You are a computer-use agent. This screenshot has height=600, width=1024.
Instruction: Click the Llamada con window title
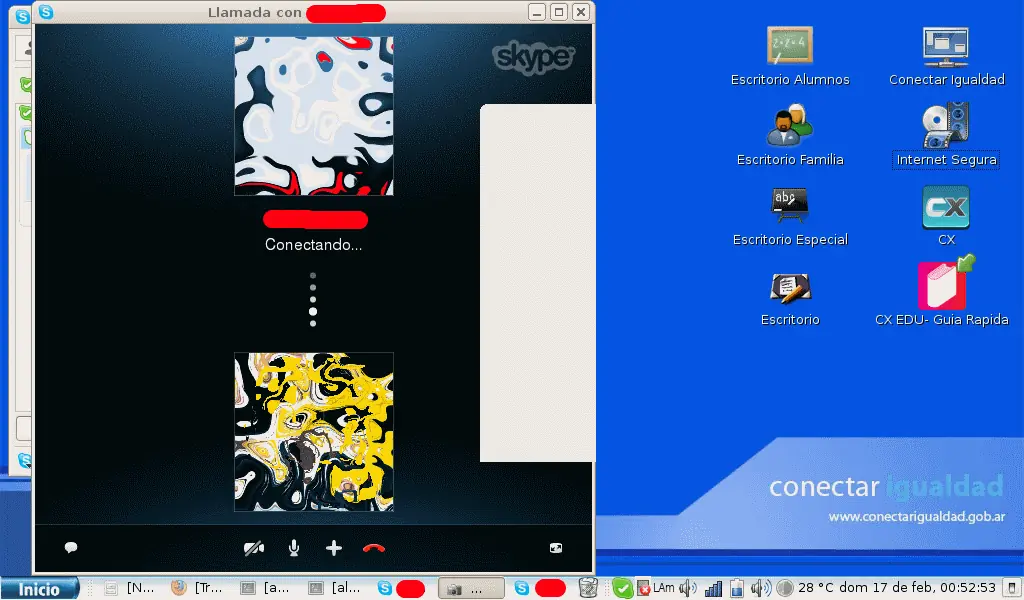pyautogui.click(x=255, y=12)
